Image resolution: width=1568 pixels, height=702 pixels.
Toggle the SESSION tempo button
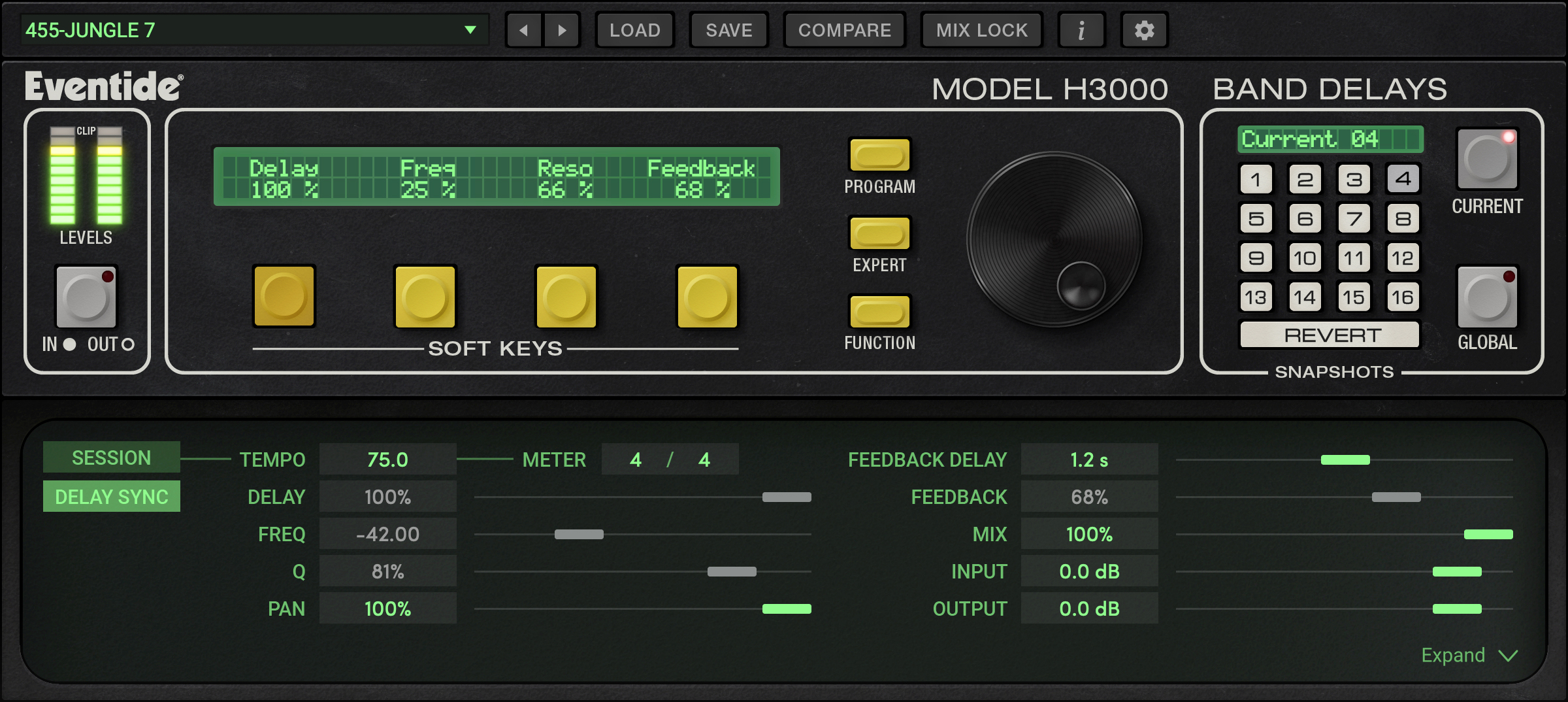[x=112, y=458]
